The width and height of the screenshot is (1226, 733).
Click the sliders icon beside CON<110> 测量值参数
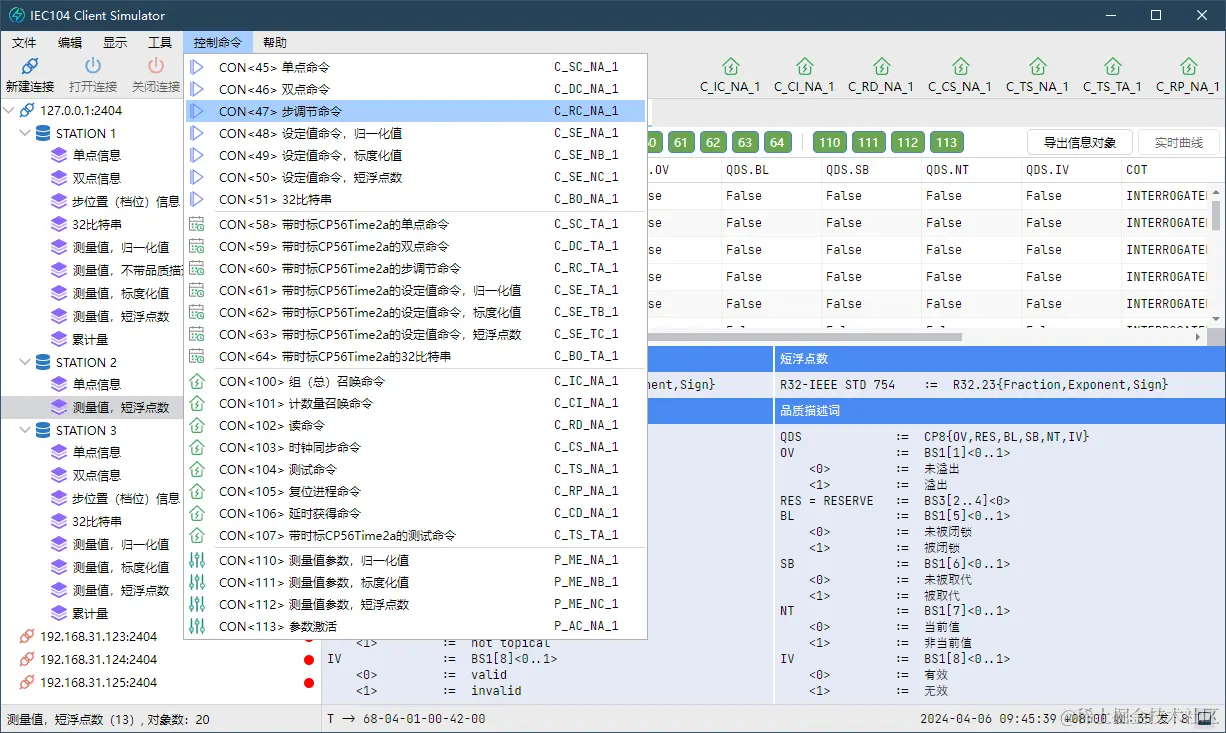pos(197,560)
